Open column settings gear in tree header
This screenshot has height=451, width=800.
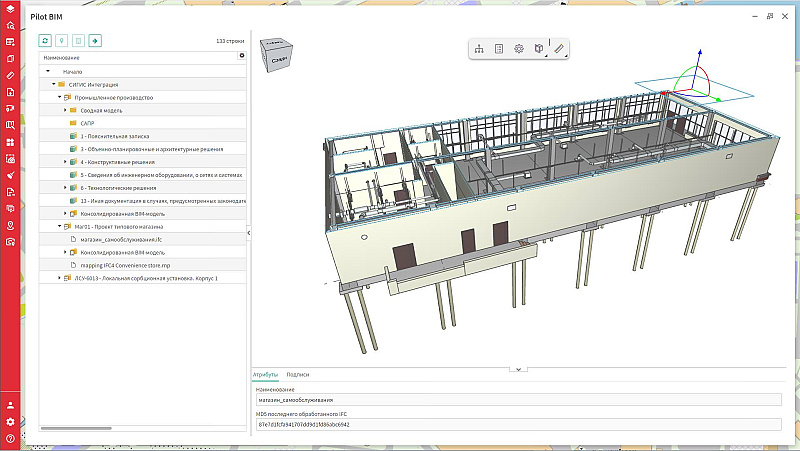pyautogui.click(x=241, y=57)
